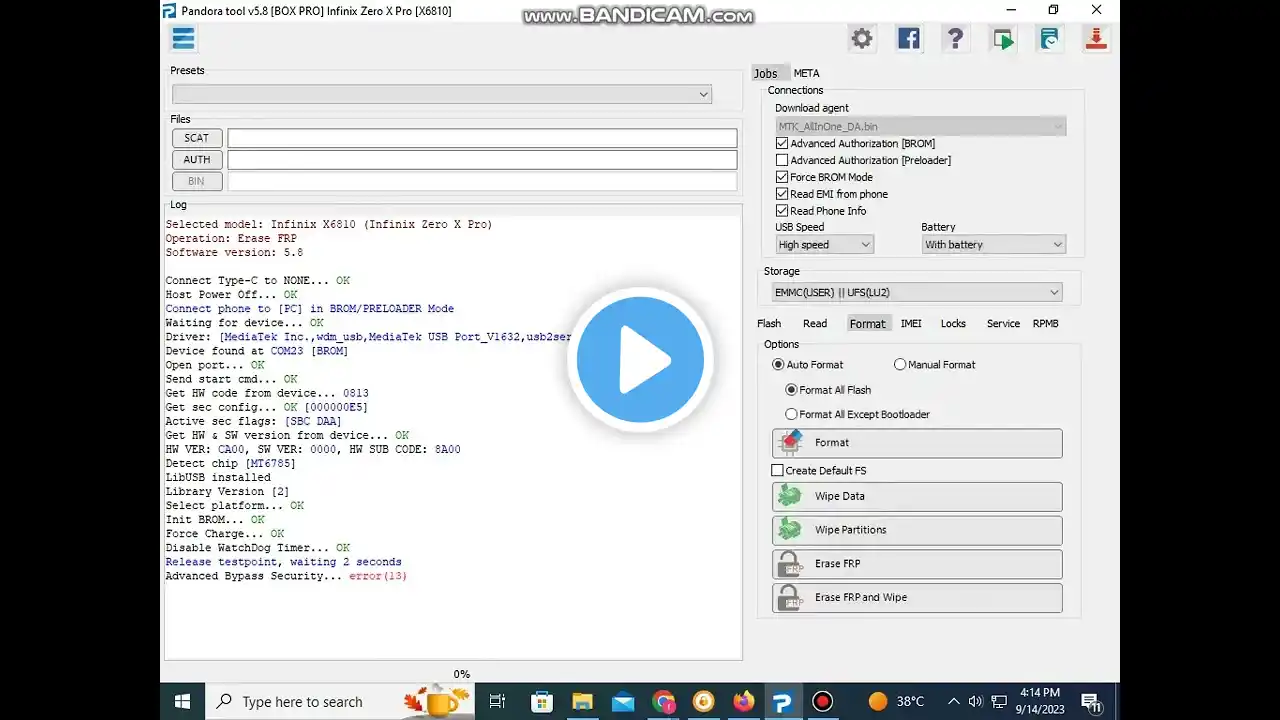1280x720 pixels.
Task: Switch to the META tab
Action: pyautogui.click(x=806, y=73)
